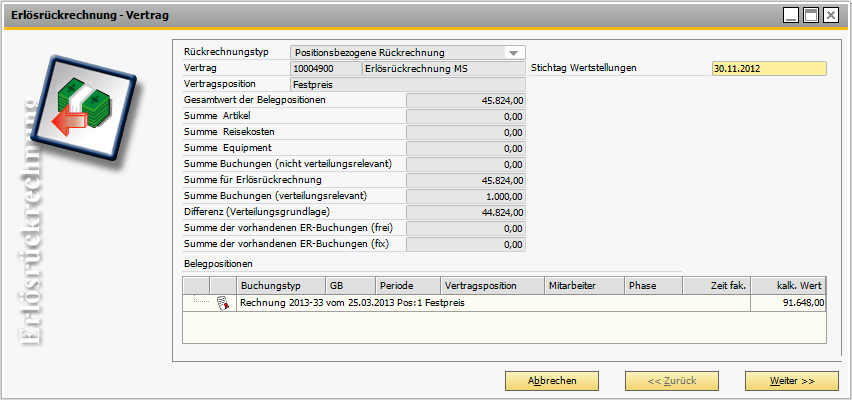The image size is (852, 400).
Task: Click the Zeit fak. column header
Action: [x=717, y=285]
